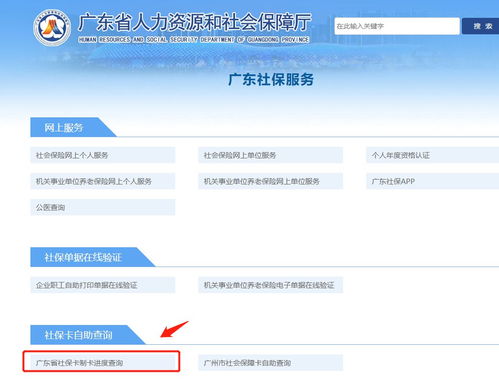Open 机关事业单位养老保险电子单据在线验证 link
This screenshot has height=381, width=499.
click(270, 285)
